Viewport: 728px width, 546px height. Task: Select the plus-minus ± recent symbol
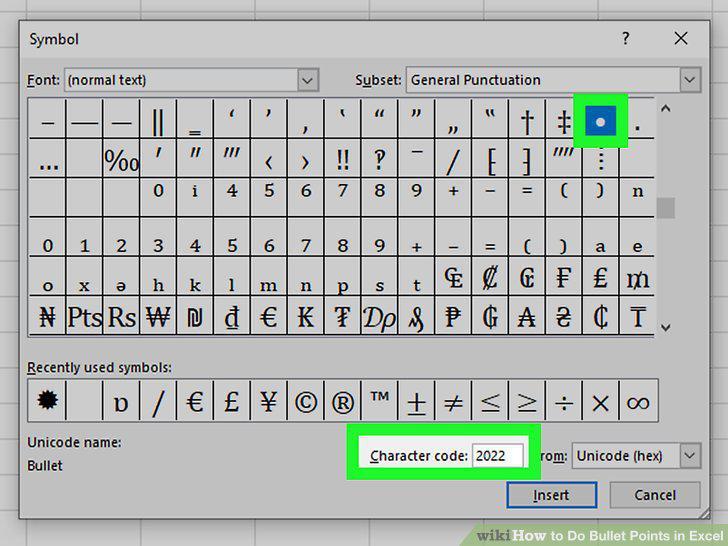pyautogui.click(x=416, y=401)
